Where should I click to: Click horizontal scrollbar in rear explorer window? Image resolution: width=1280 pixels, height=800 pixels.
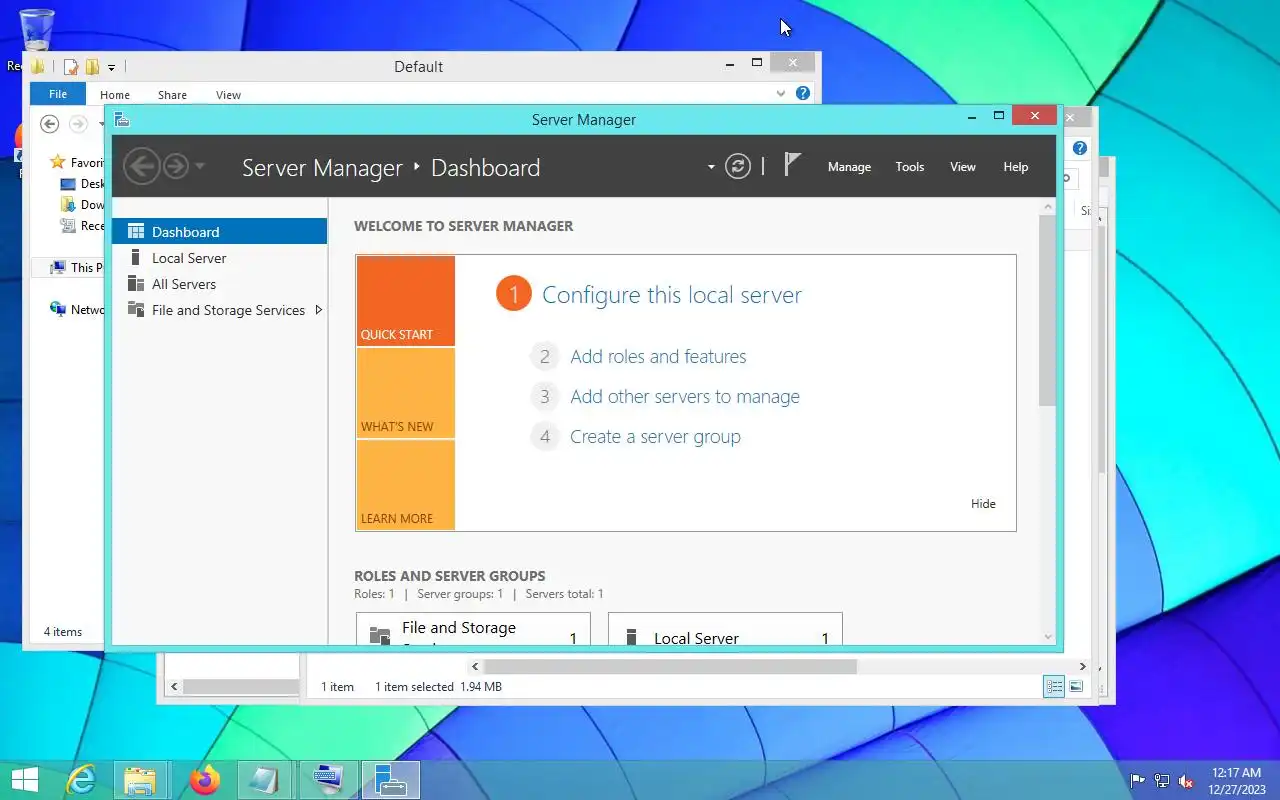[670, 666]
